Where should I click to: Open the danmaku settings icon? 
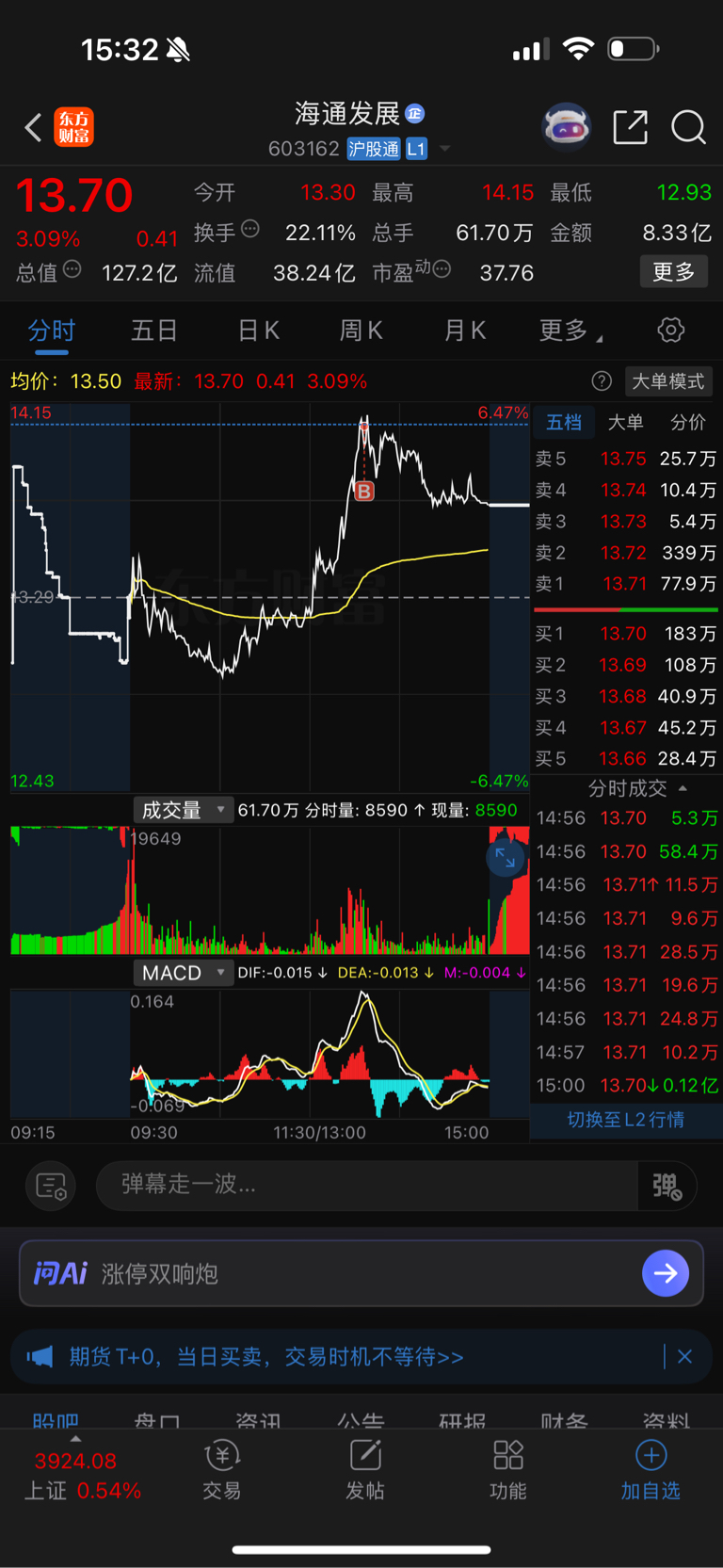tap(51, 1185)
